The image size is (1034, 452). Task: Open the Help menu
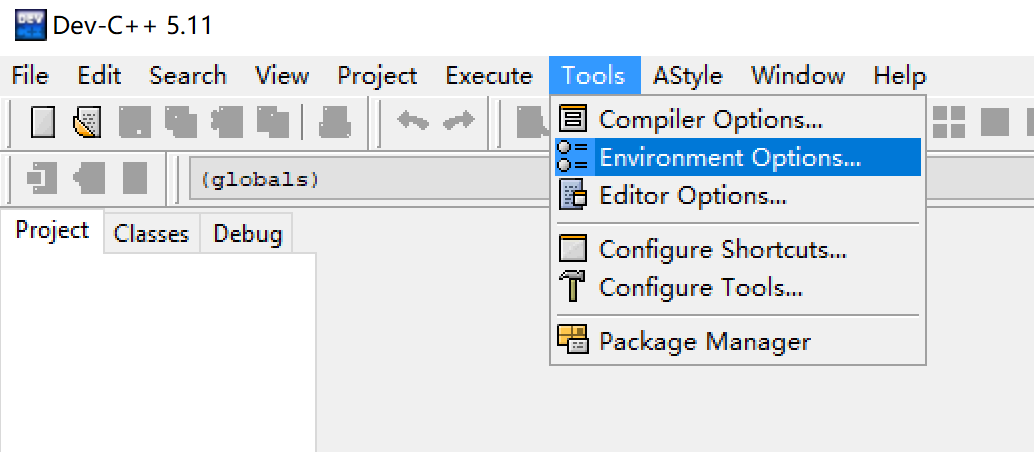[900, 75]
